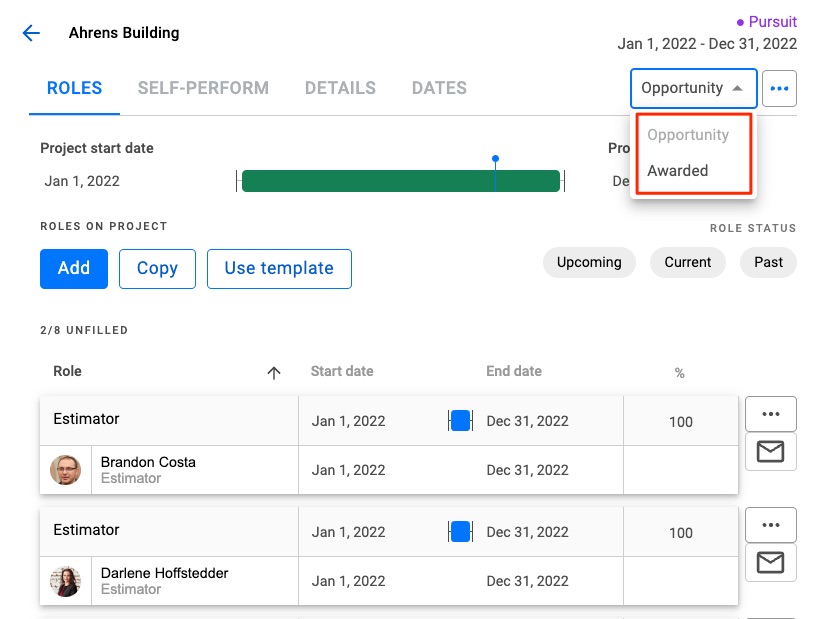This screenshot has width=814, height=619.
Task: Switch to the ROLES tab
Action: pos(74,88)
